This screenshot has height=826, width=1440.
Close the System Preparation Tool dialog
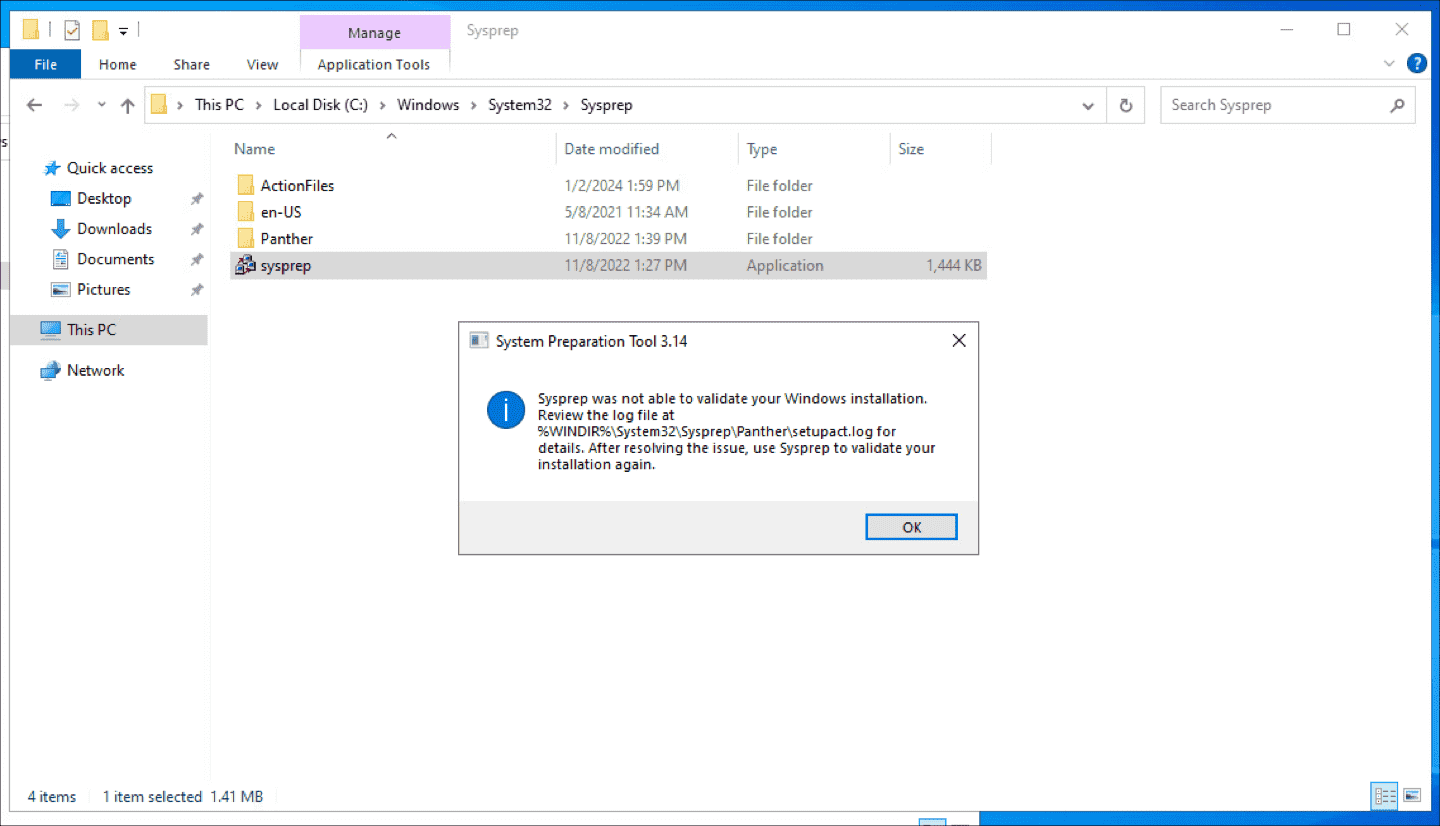click(958, 341)
